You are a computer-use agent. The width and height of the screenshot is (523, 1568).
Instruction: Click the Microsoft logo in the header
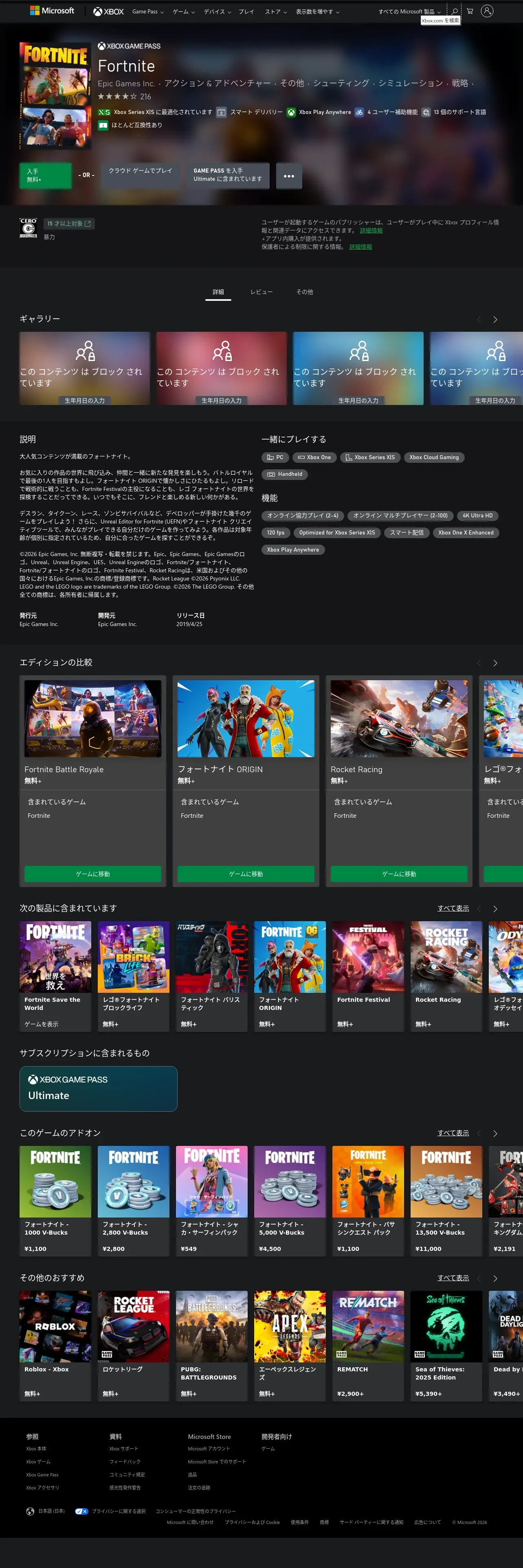52,11
